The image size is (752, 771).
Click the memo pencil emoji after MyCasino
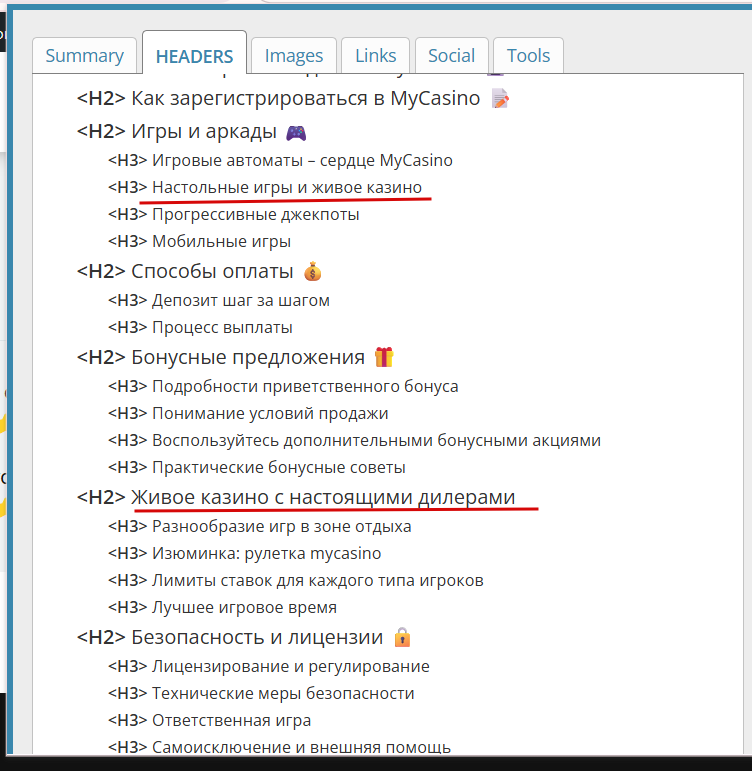(500, 99)
